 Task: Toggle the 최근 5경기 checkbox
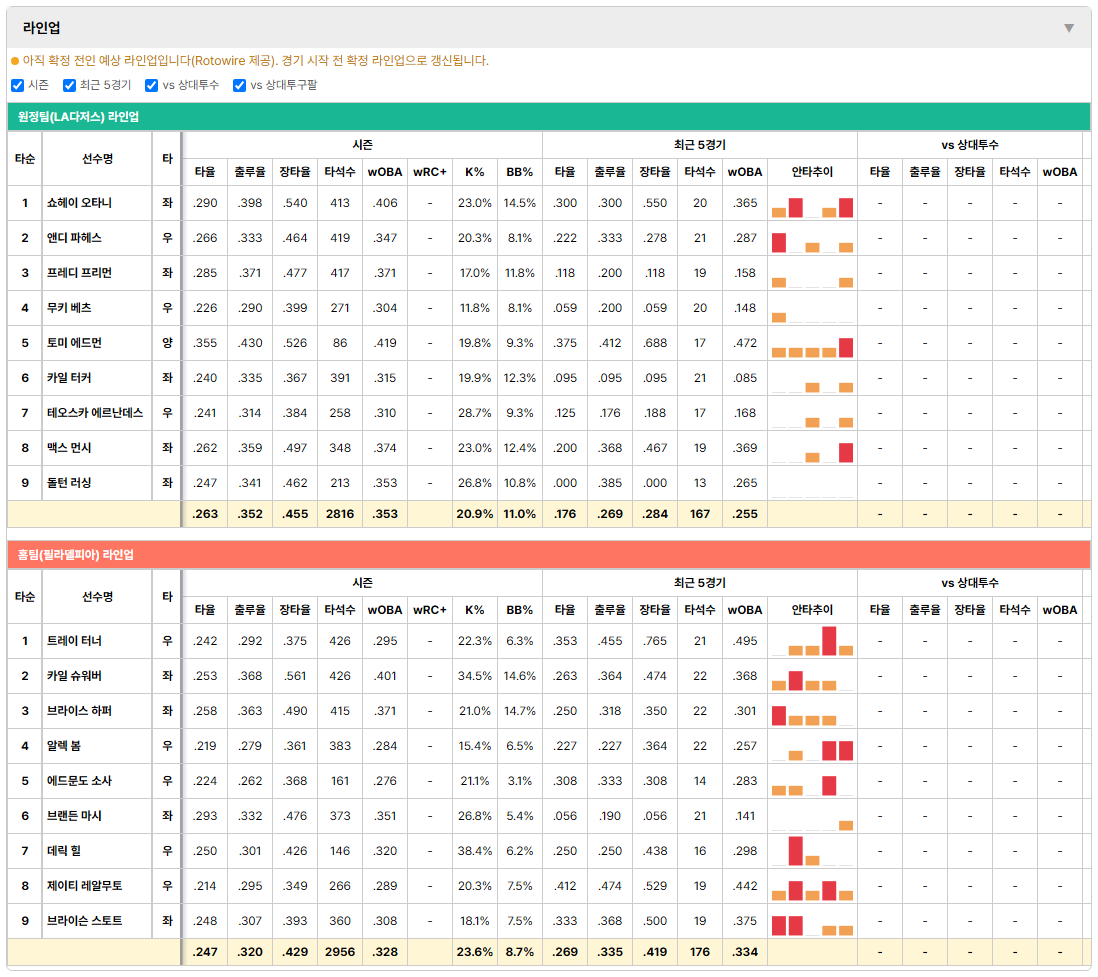[69, 85]
